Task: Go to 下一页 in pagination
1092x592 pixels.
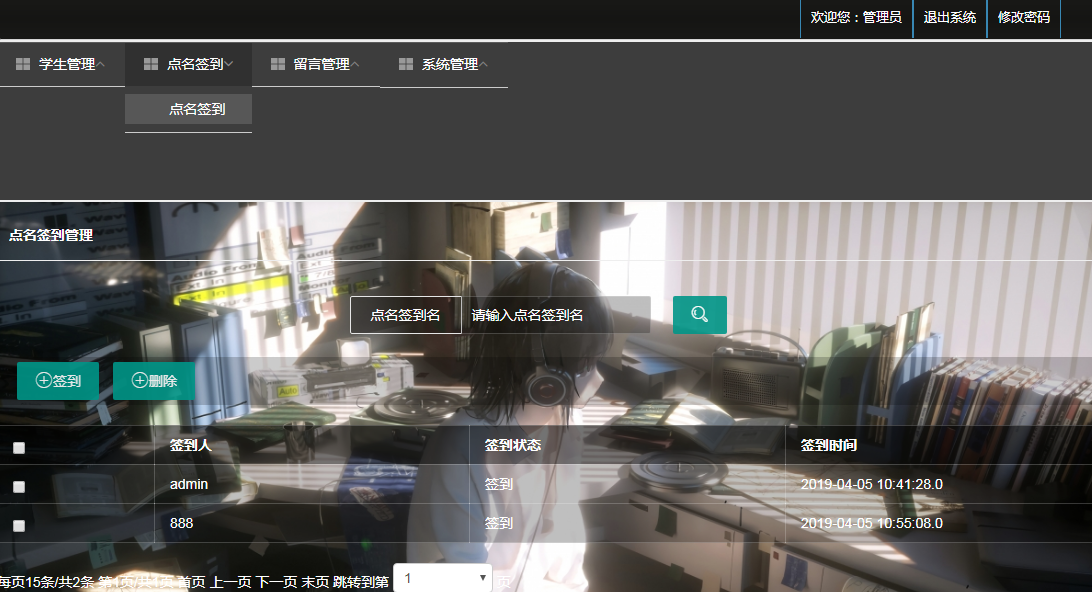Action: 276,582
